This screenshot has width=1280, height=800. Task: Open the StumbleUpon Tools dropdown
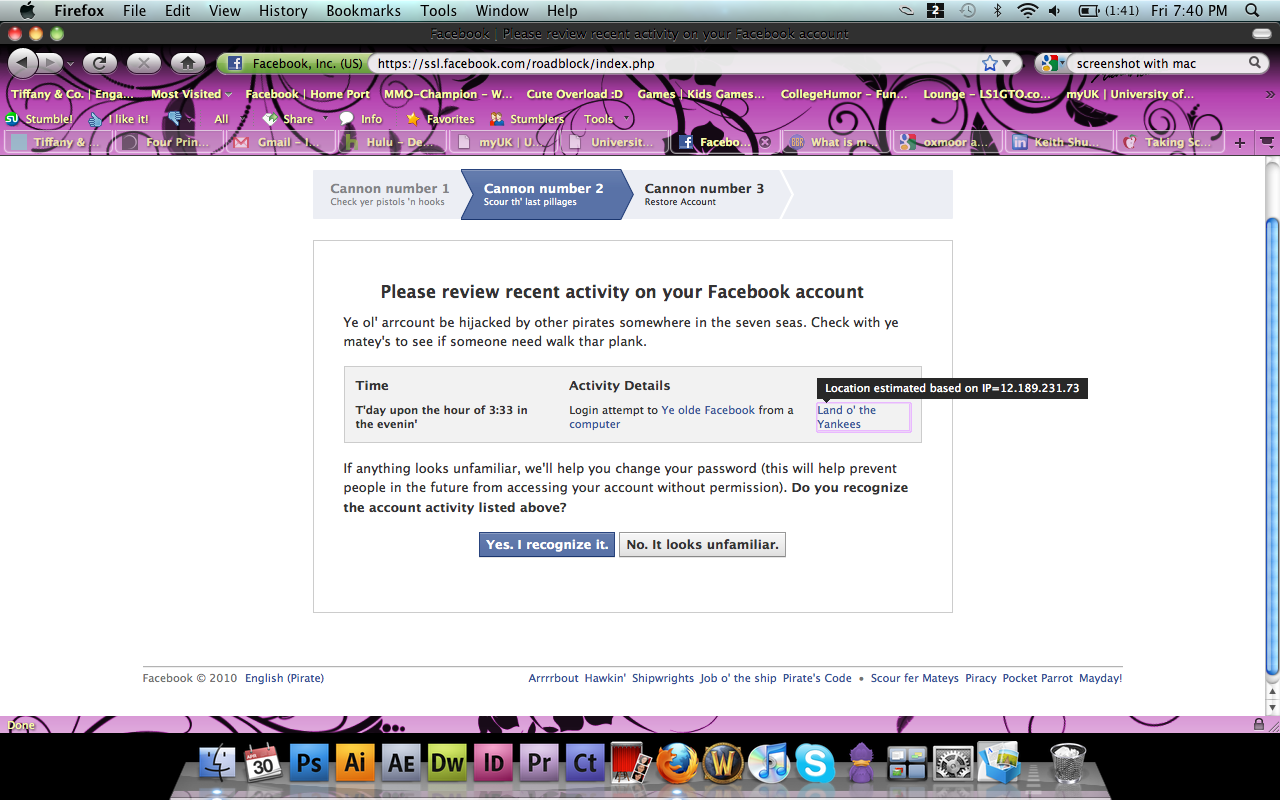[607, 118]
